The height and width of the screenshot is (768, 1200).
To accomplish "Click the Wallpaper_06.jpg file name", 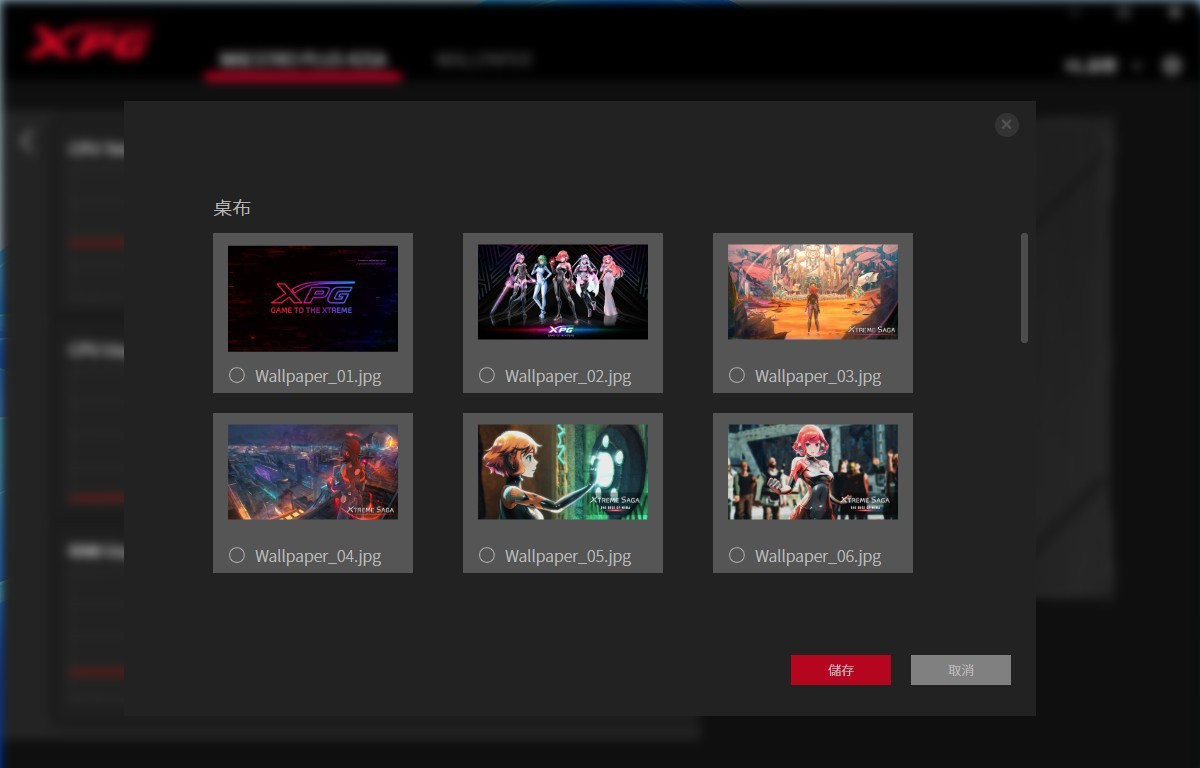I will click(818, 556).
